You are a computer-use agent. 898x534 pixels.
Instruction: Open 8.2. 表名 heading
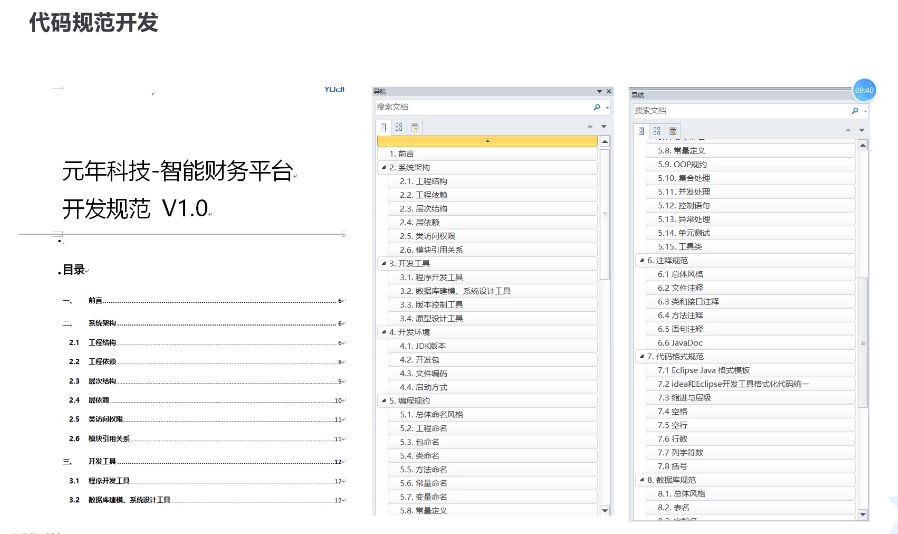pos(751,508)
